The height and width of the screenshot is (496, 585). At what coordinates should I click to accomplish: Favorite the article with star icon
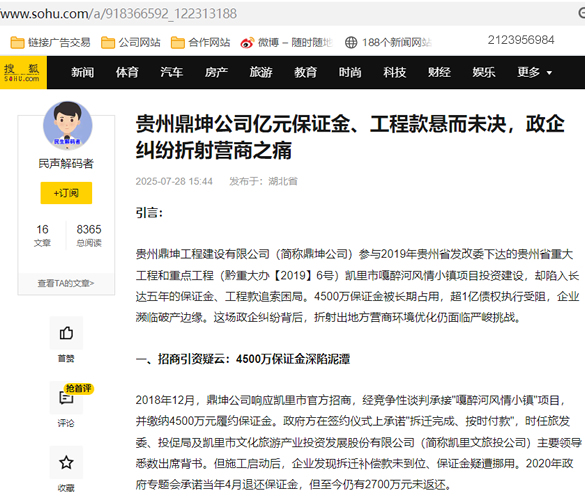pyautogui.click(x=66, y=462)
